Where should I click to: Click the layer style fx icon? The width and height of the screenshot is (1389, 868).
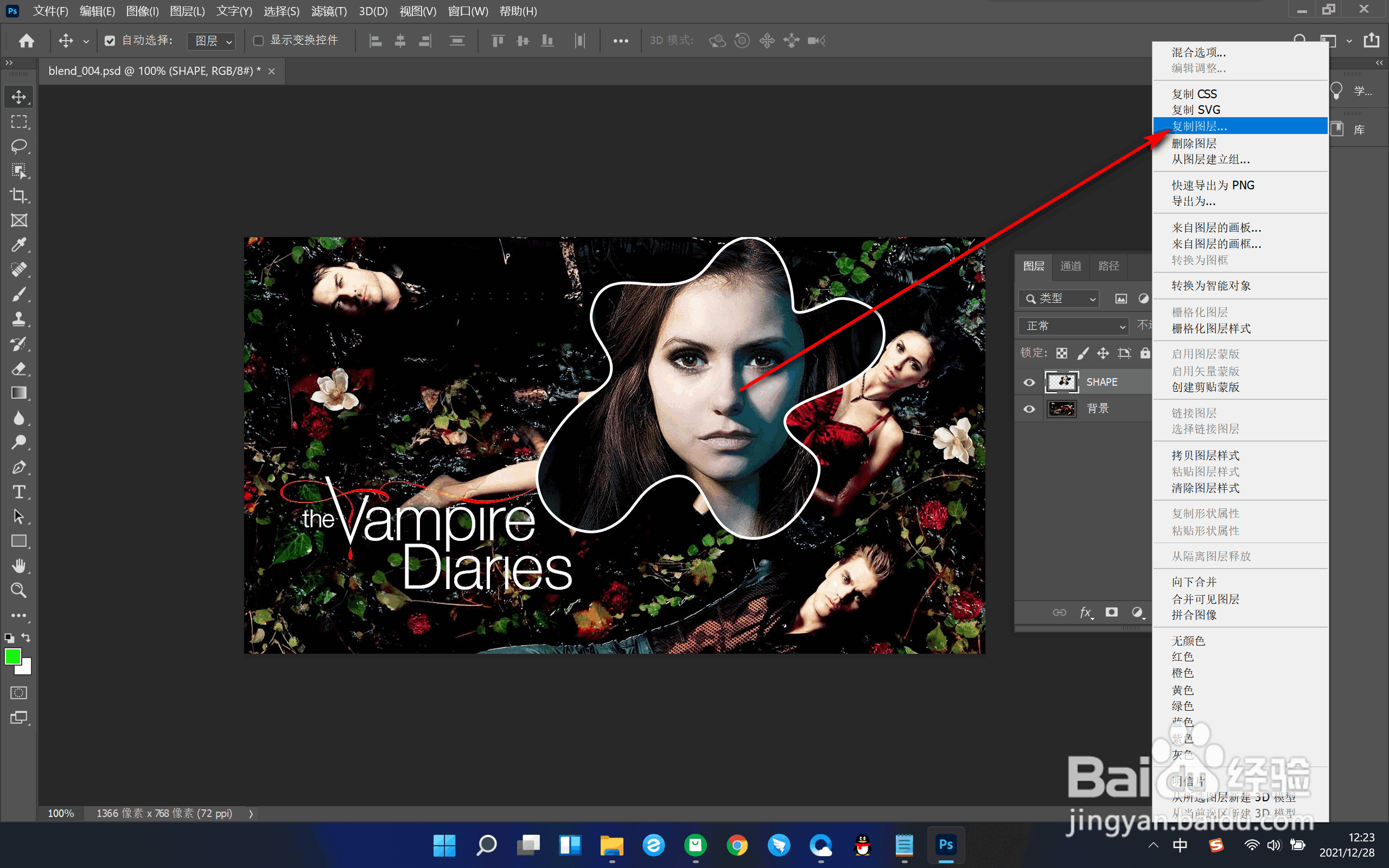tap(1085, 612)
